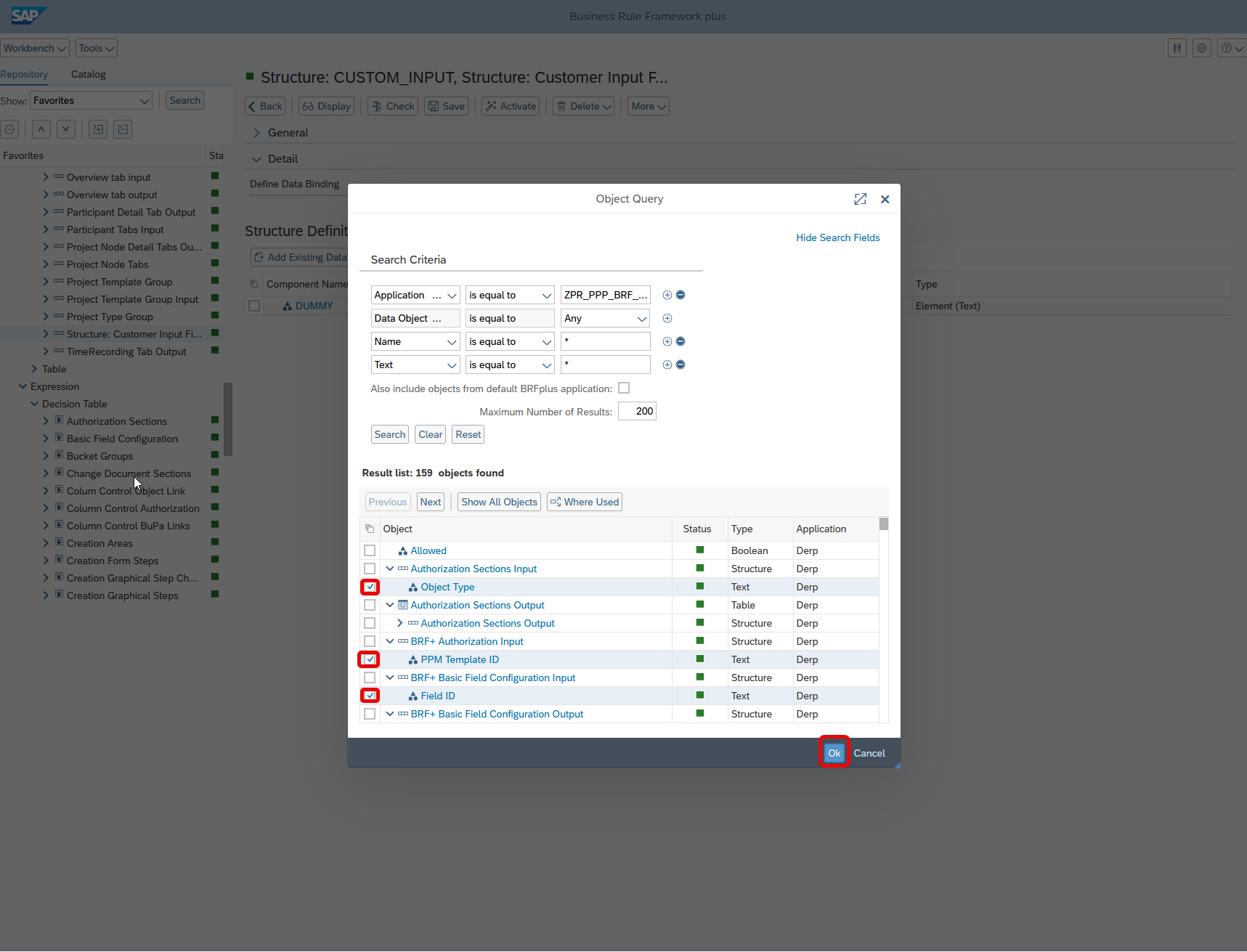Enable include objects from default BRFplus application
Image resolution: width=1247 pixels, height=952 pixels.
pos(624,388)
